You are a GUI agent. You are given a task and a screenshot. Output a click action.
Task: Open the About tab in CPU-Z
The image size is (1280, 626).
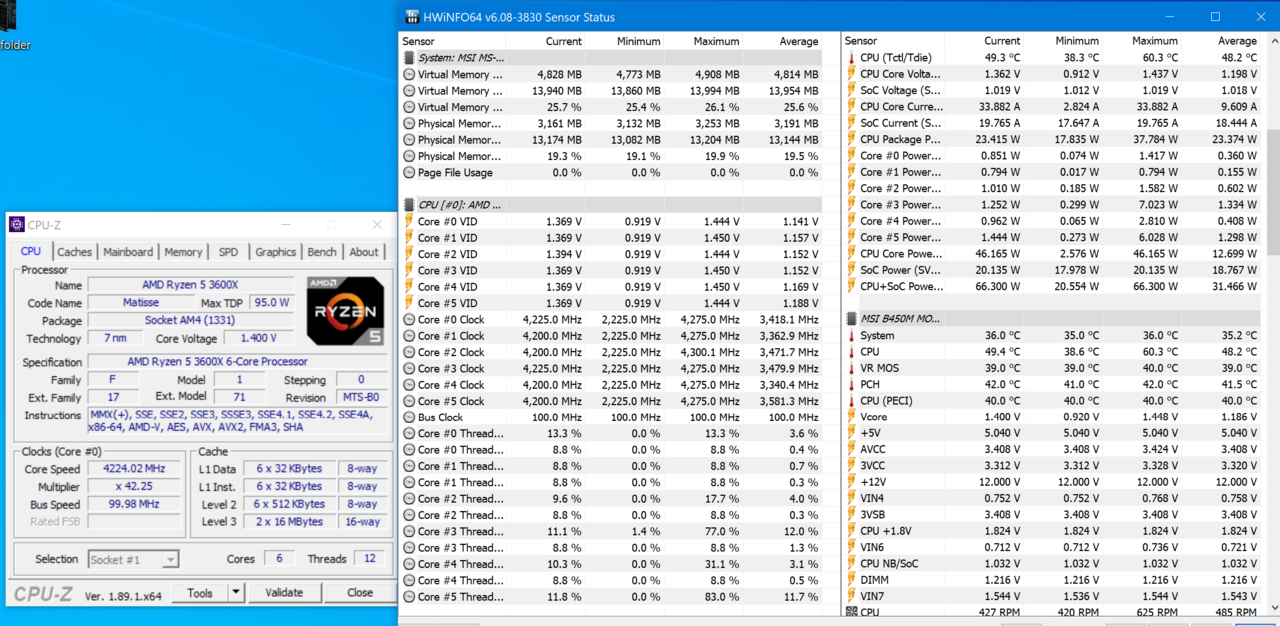pyautogui.click(x=364, y=252)
